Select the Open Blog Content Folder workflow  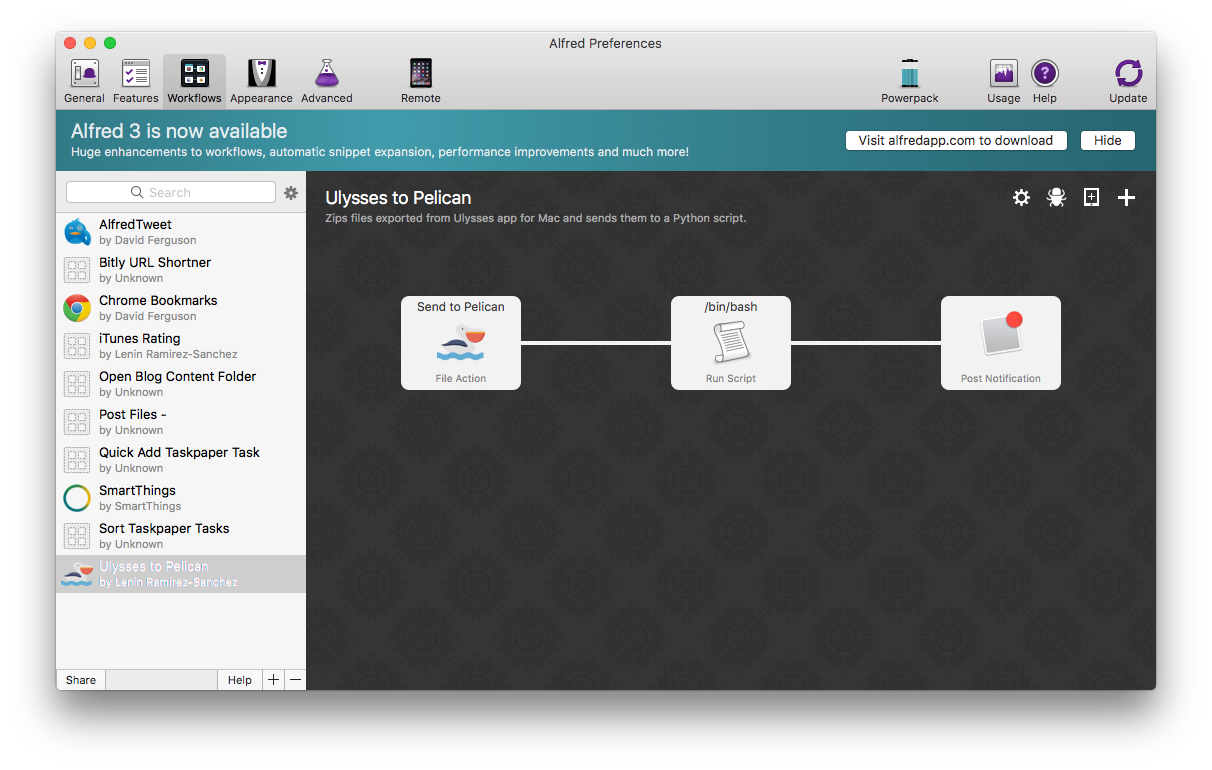click(x=181, y=384)
